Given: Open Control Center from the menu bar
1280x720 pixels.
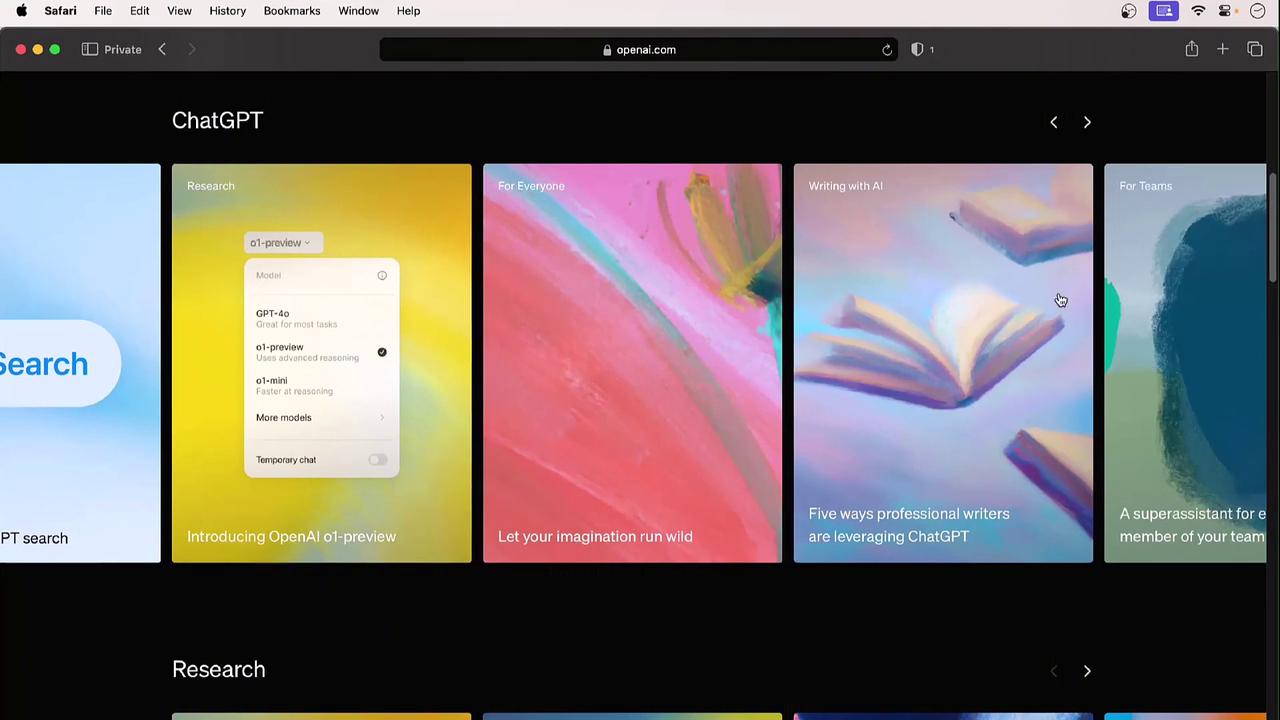Looking at the screenshot, I should pyautogui.click(x=1225, y=11).
